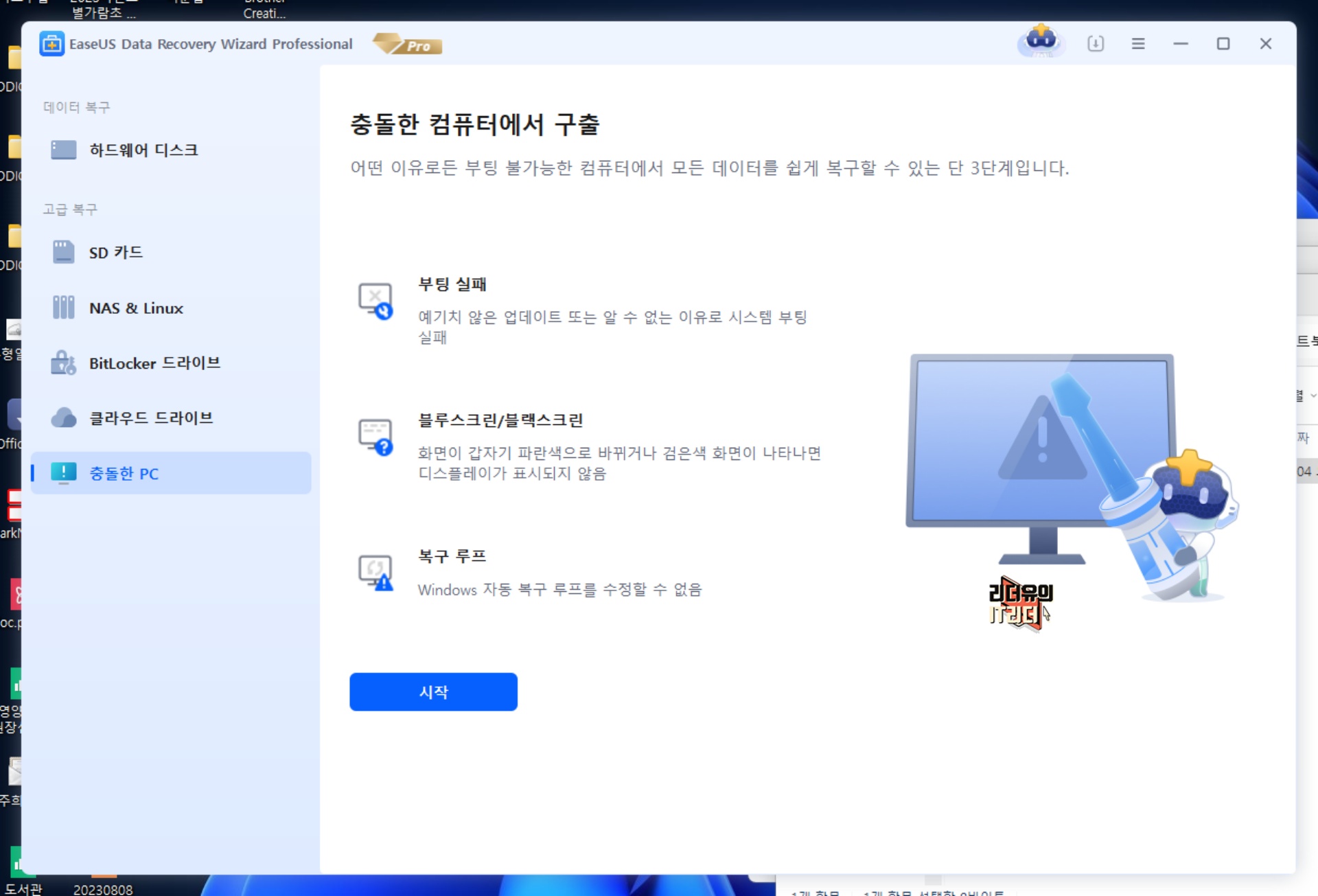The width and height of the screenshot is (1318, 896).
Task: Click the 복구 루프 warning icon
Action: [x=375, y=573]
